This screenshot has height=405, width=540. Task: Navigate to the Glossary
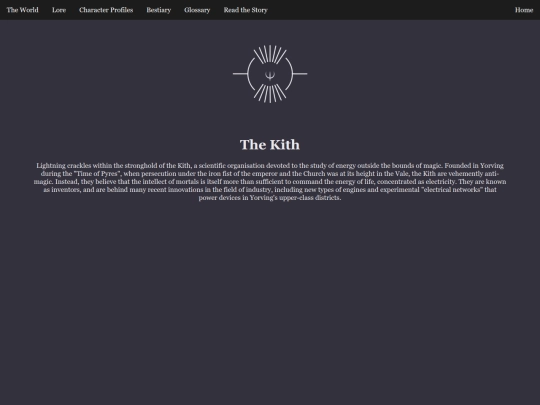click(x=197, y=10)
